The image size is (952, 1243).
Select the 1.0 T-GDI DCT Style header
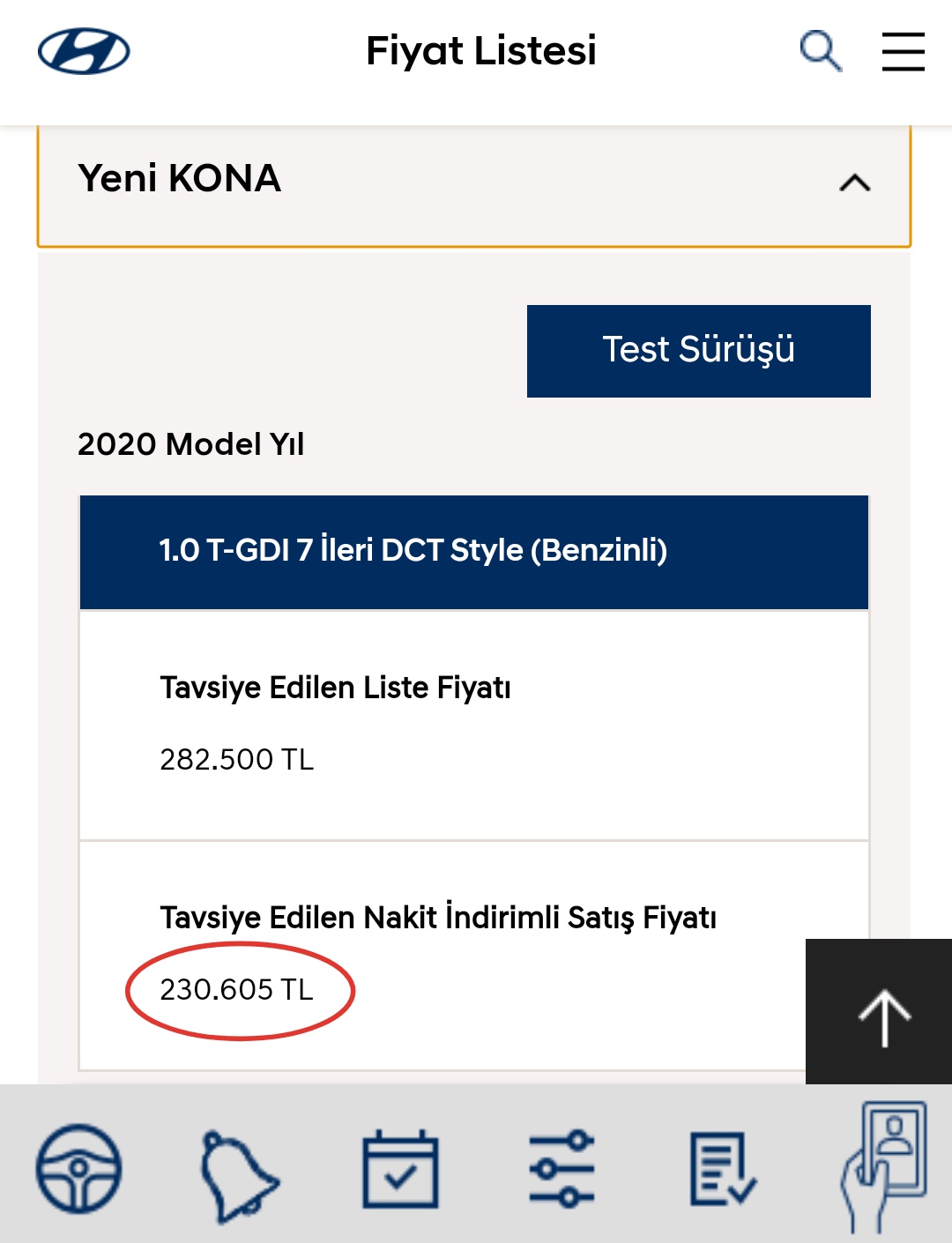474,552
